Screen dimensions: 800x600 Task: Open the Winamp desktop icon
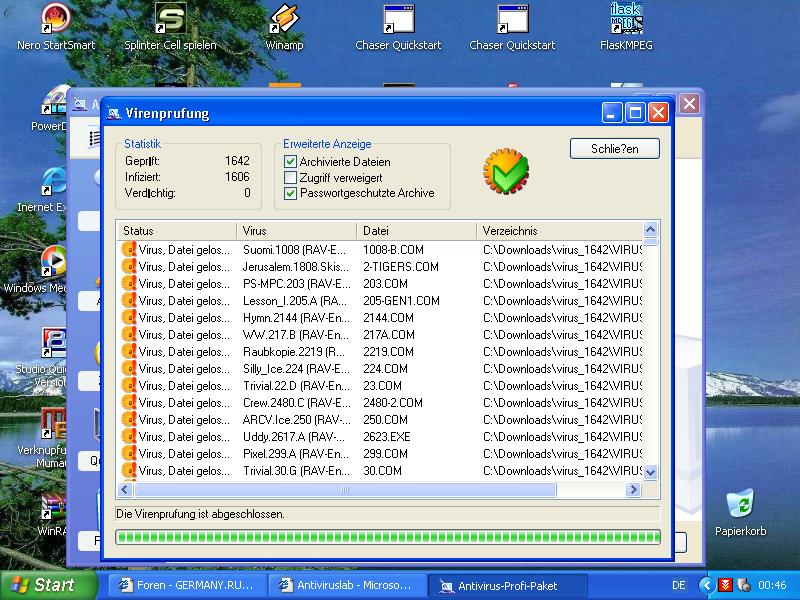tap(284, 20)
